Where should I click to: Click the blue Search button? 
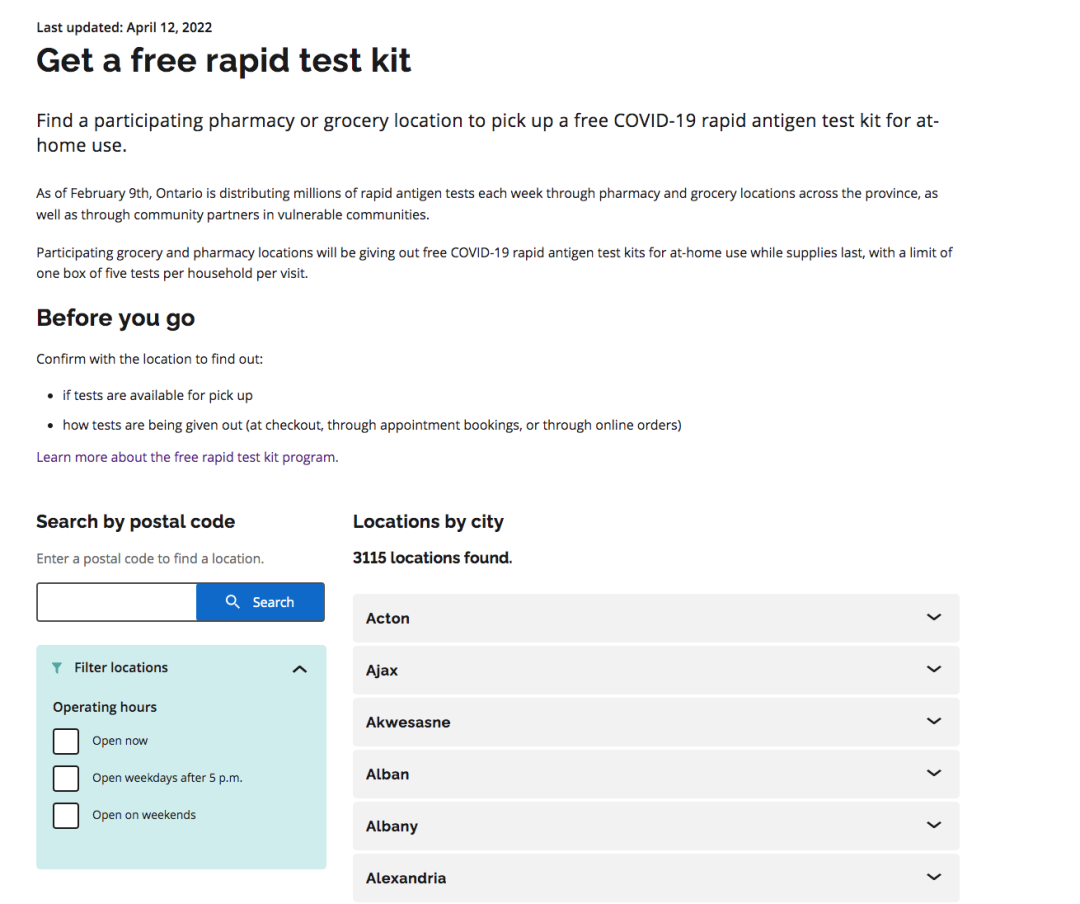[260, 602]
